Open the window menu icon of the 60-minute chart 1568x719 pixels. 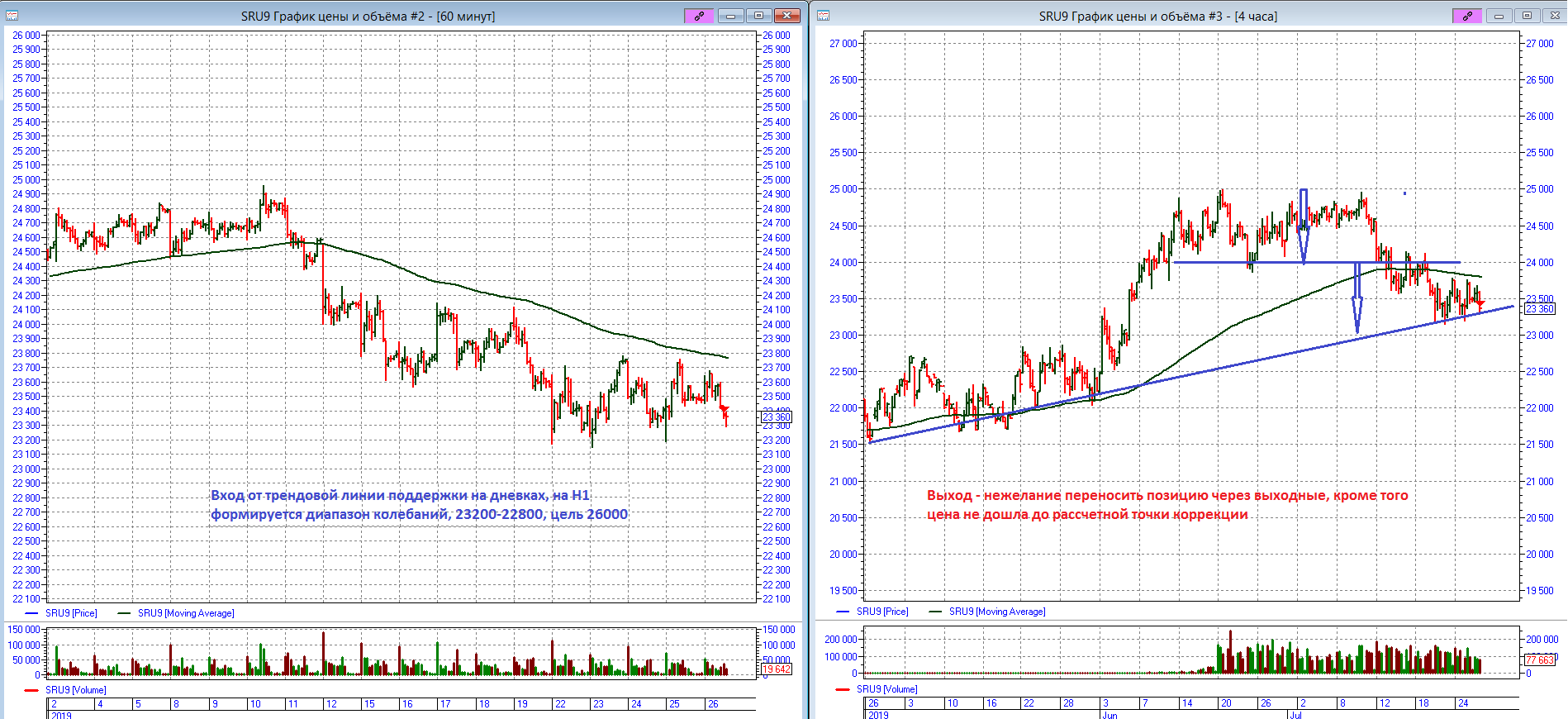12,16
